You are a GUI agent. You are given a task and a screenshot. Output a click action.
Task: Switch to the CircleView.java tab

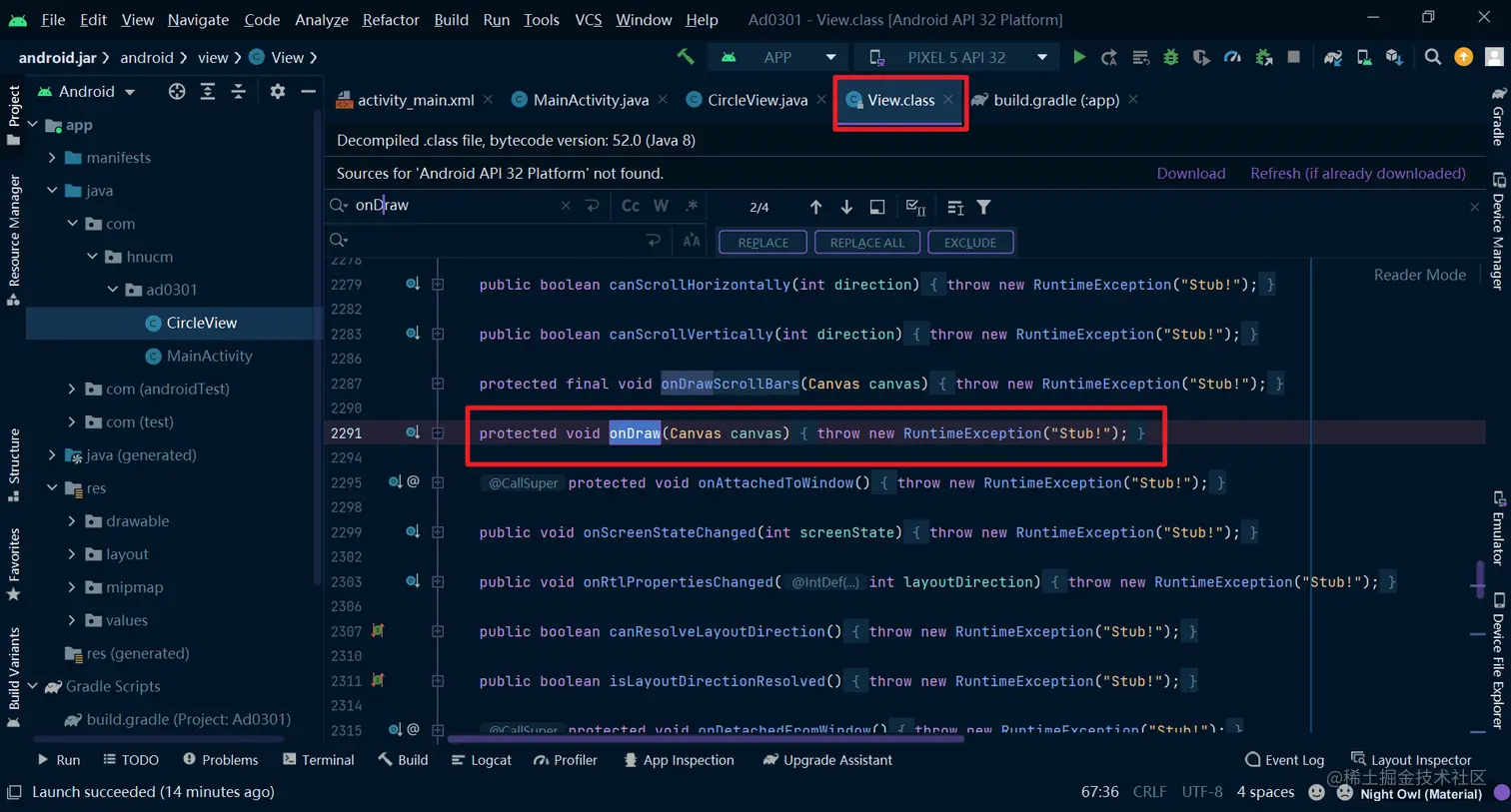756,100
